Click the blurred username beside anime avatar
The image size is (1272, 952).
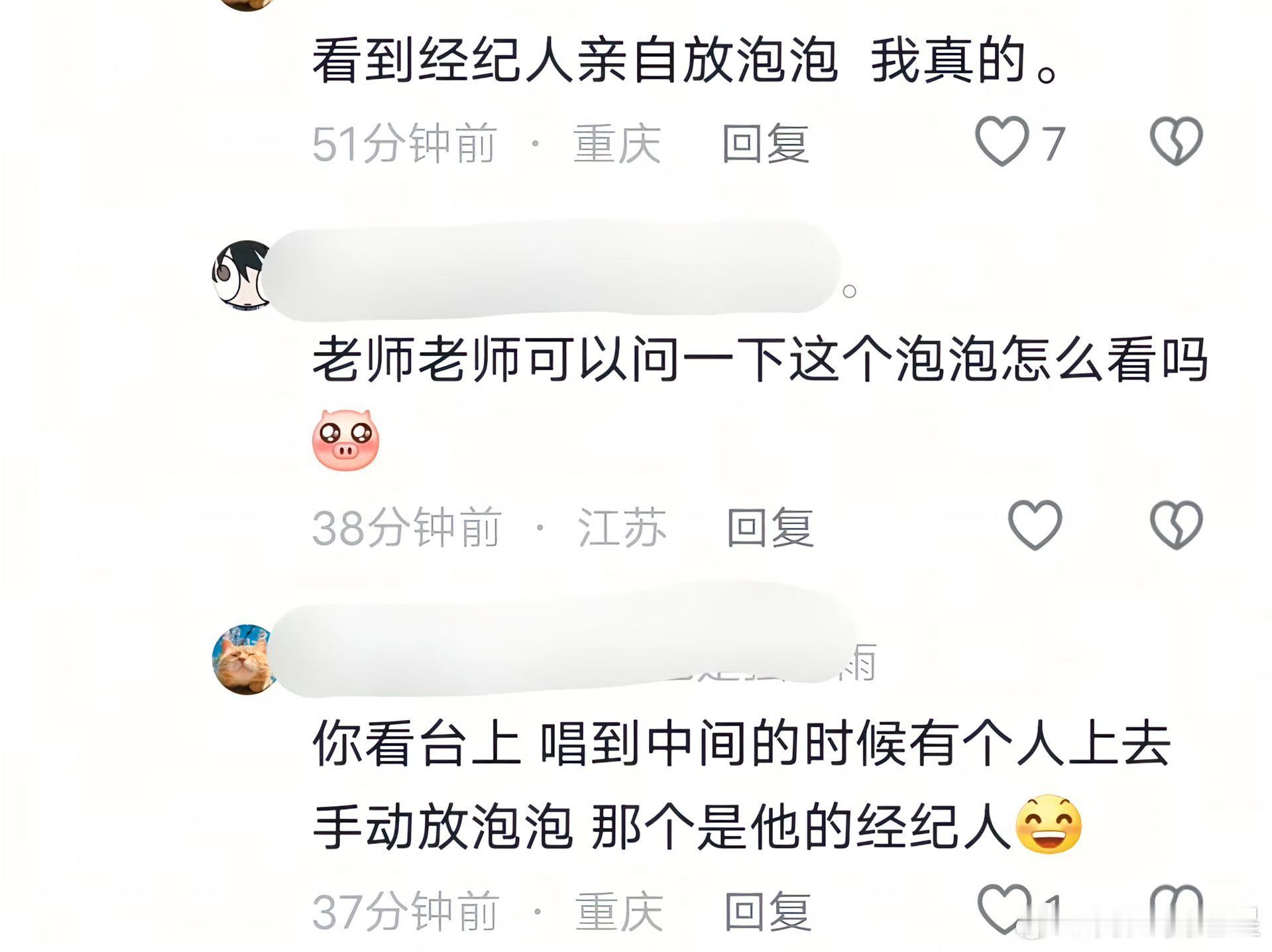pyautogui.click(x=550, y=272)
